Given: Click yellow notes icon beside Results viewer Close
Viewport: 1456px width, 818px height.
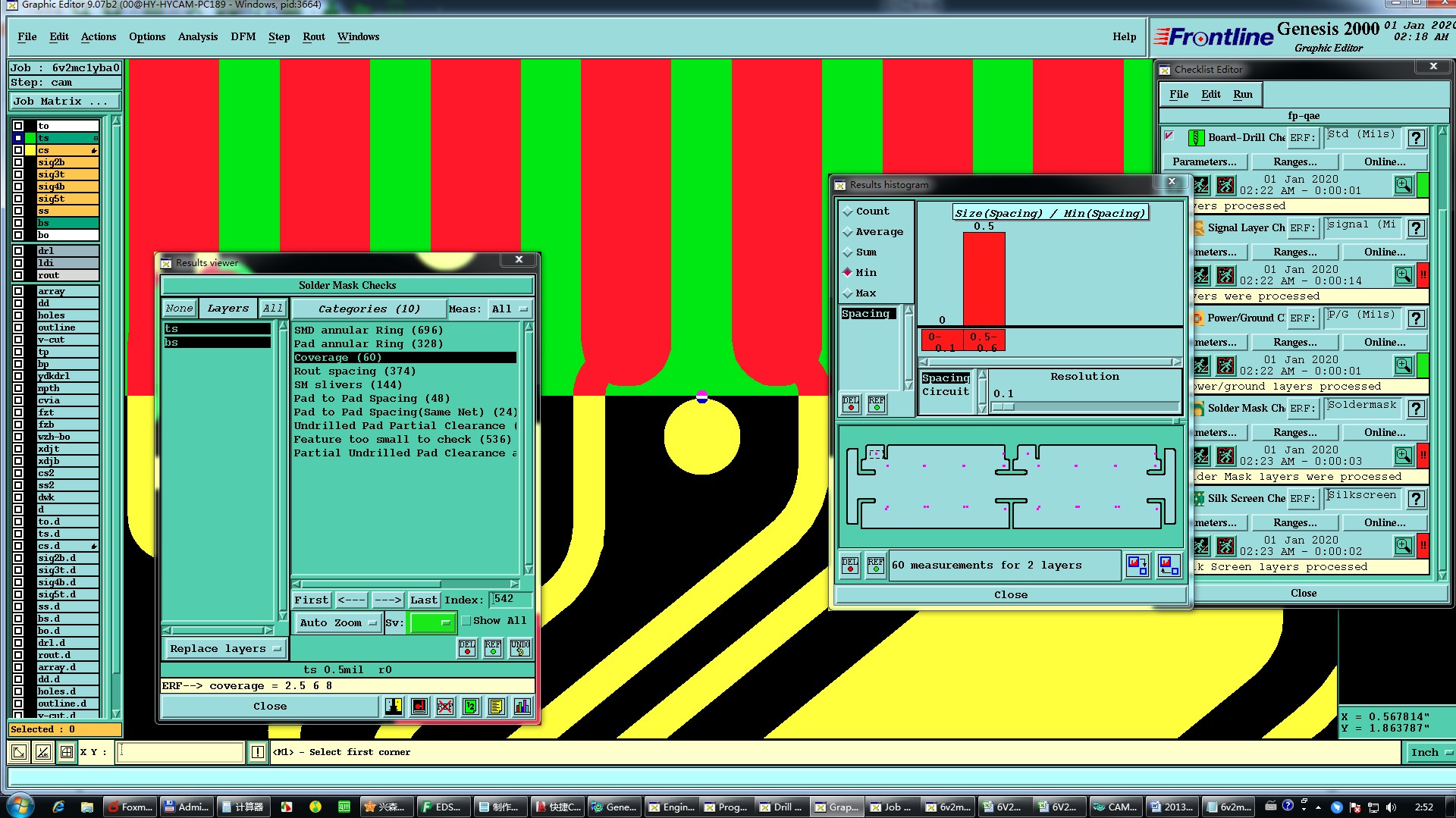Looking at the screenshot, I should pos(496,707).
